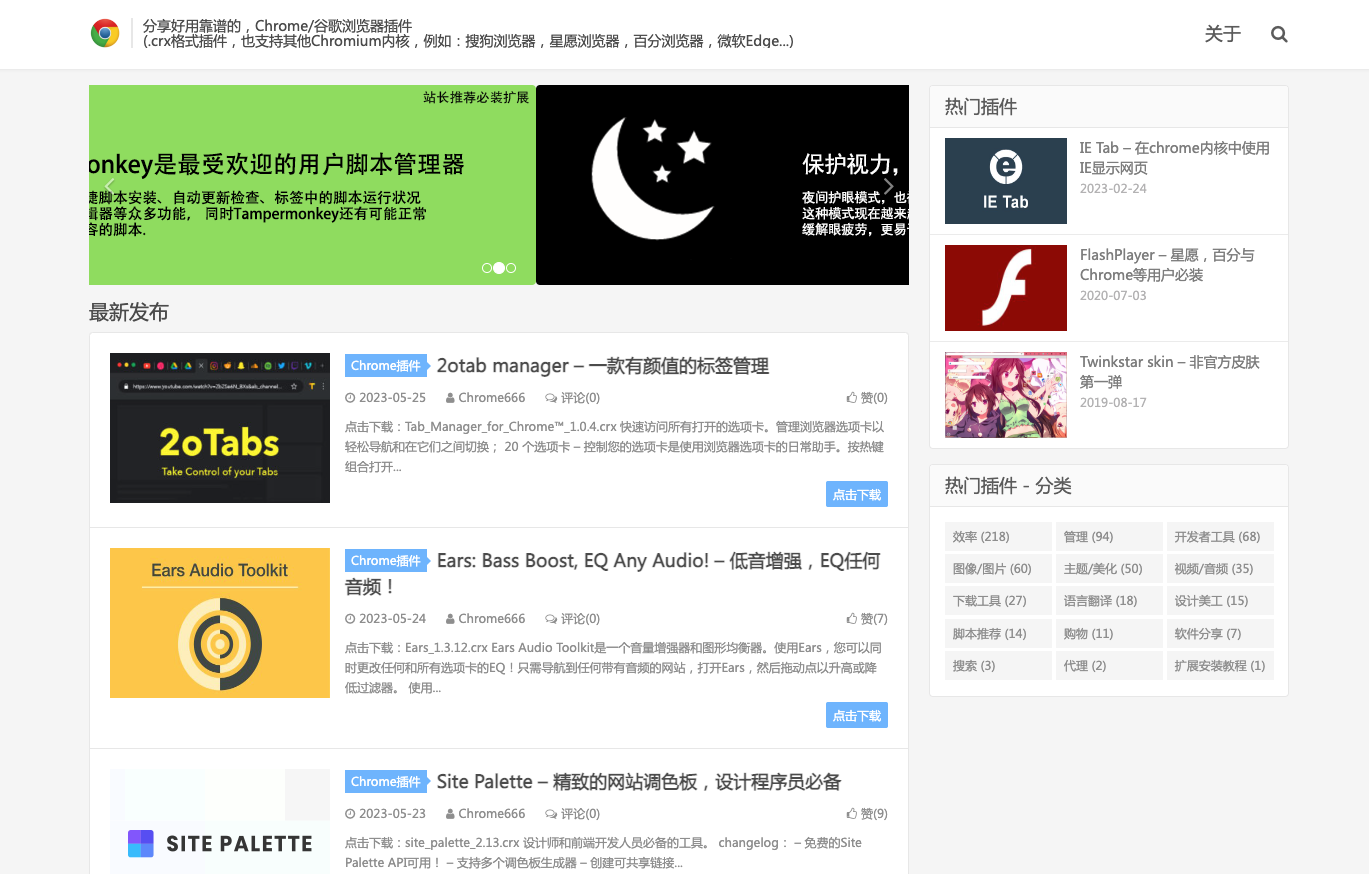Open 评论(0) on Ears post
This screenshot has height=874, width=1369.
tap(573, 618)
